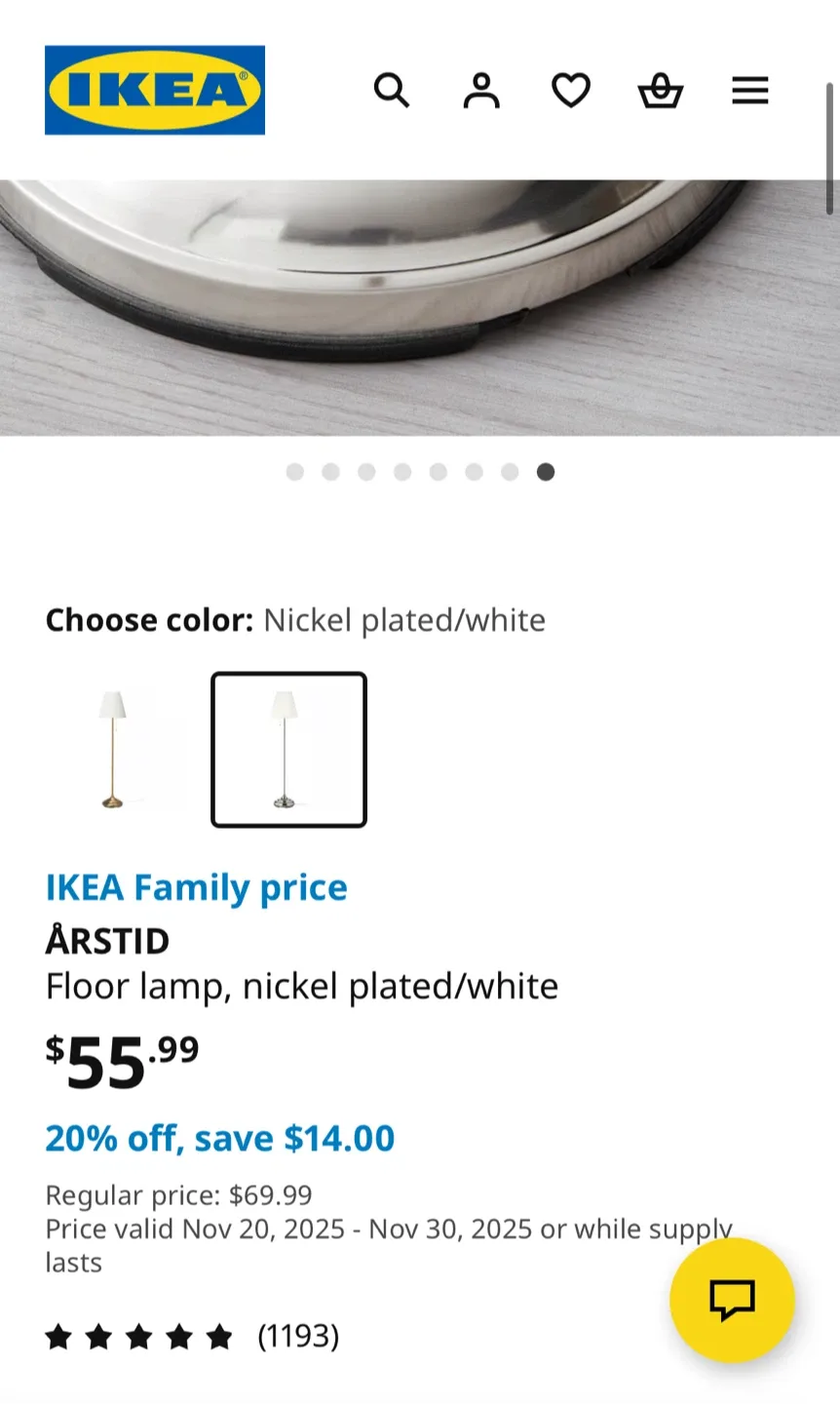This screenshot has width=840, height=1404.
Task: Open the ARSTID product title
Action: (107, 940)
